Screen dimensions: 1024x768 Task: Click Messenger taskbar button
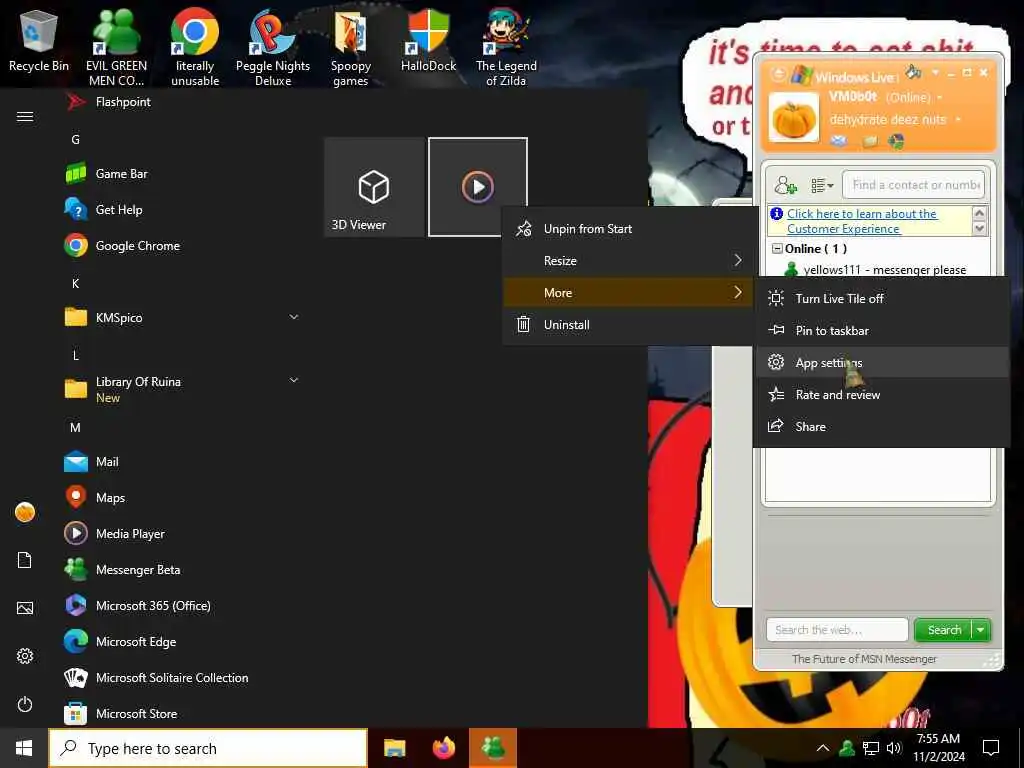[493, 748]
